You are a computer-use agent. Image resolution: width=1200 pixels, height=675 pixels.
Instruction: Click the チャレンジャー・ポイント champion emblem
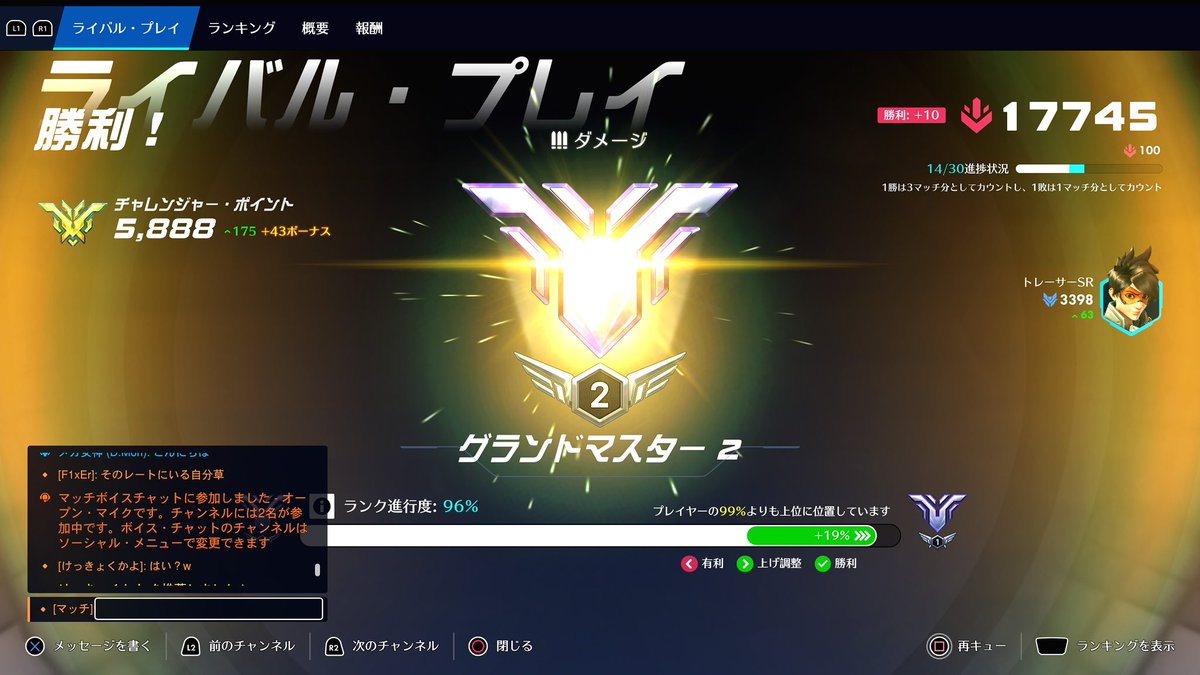tap(75, 219)
